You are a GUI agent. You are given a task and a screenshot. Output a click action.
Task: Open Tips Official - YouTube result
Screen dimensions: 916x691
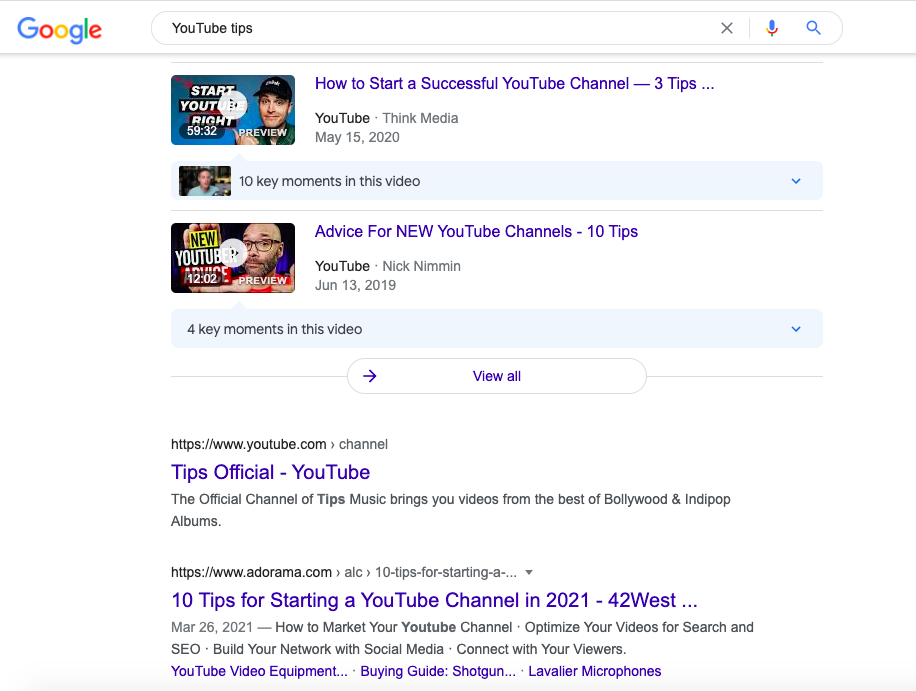point(270,472)
